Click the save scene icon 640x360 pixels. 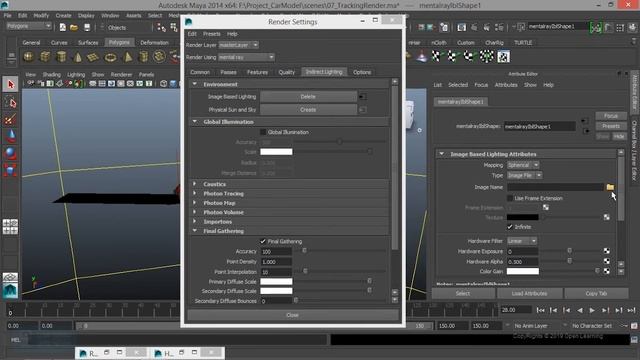coord(87,27)
